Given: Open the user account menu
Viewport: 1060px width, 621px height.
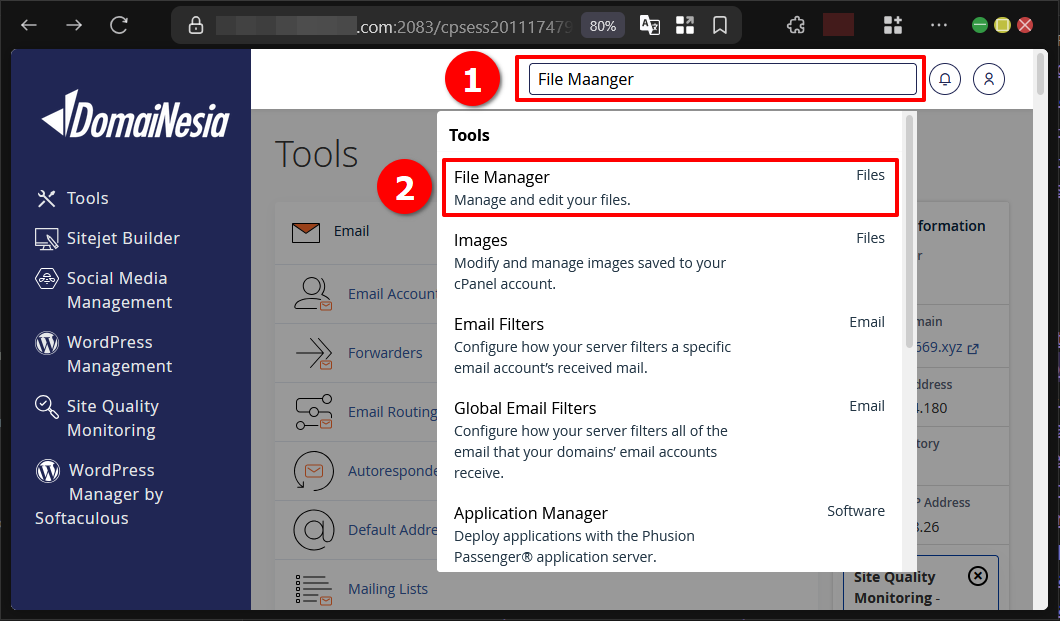Looking at the screenshot, I should 989,78.
